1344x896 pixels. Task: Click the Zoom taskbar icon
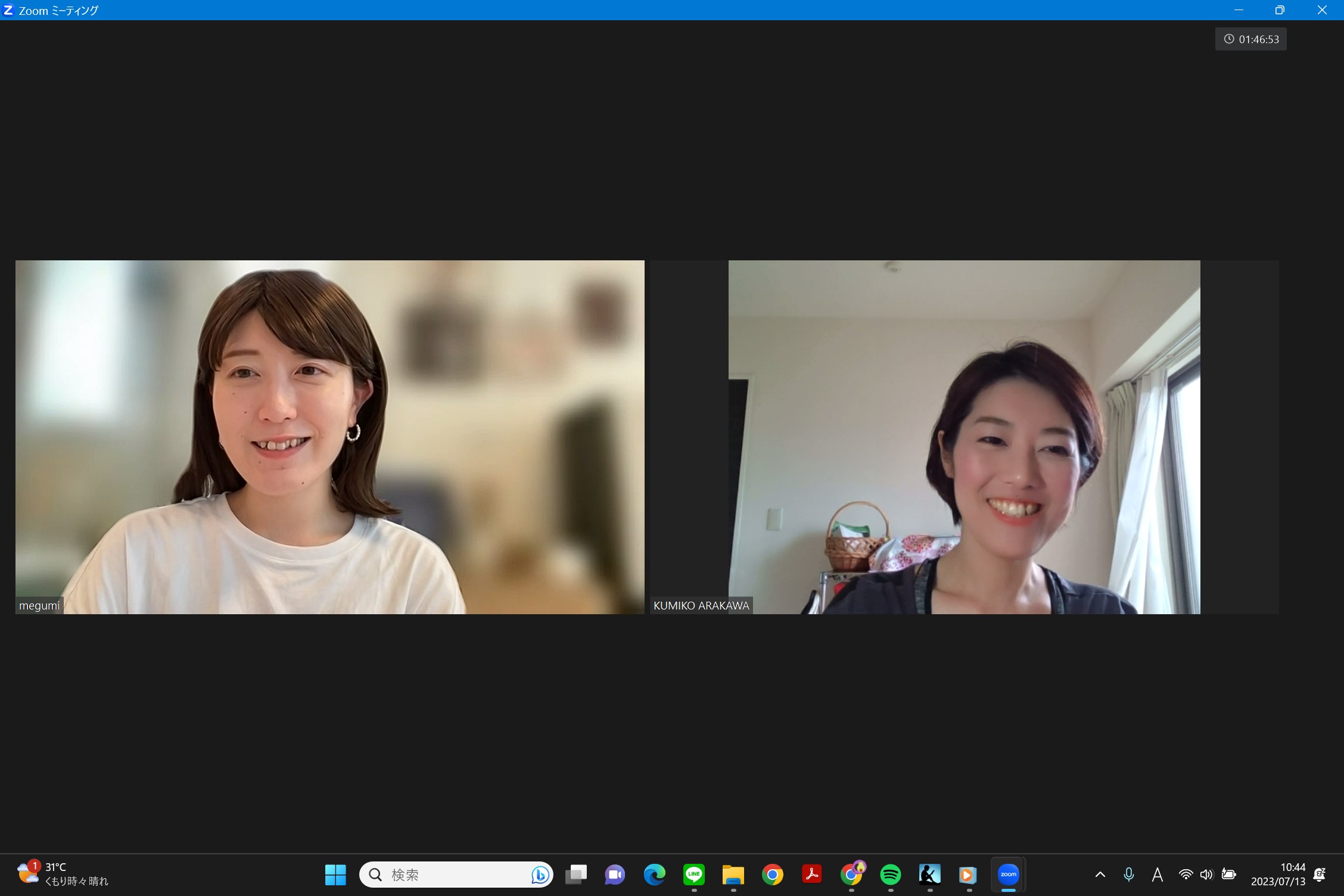[x=1008, y=875]
